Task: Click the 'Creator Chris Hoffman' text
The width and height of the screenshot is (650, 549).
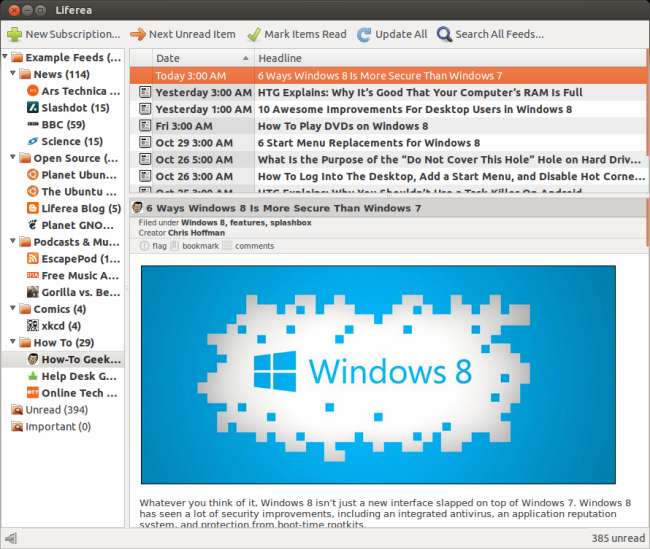Action: point(182,233)
